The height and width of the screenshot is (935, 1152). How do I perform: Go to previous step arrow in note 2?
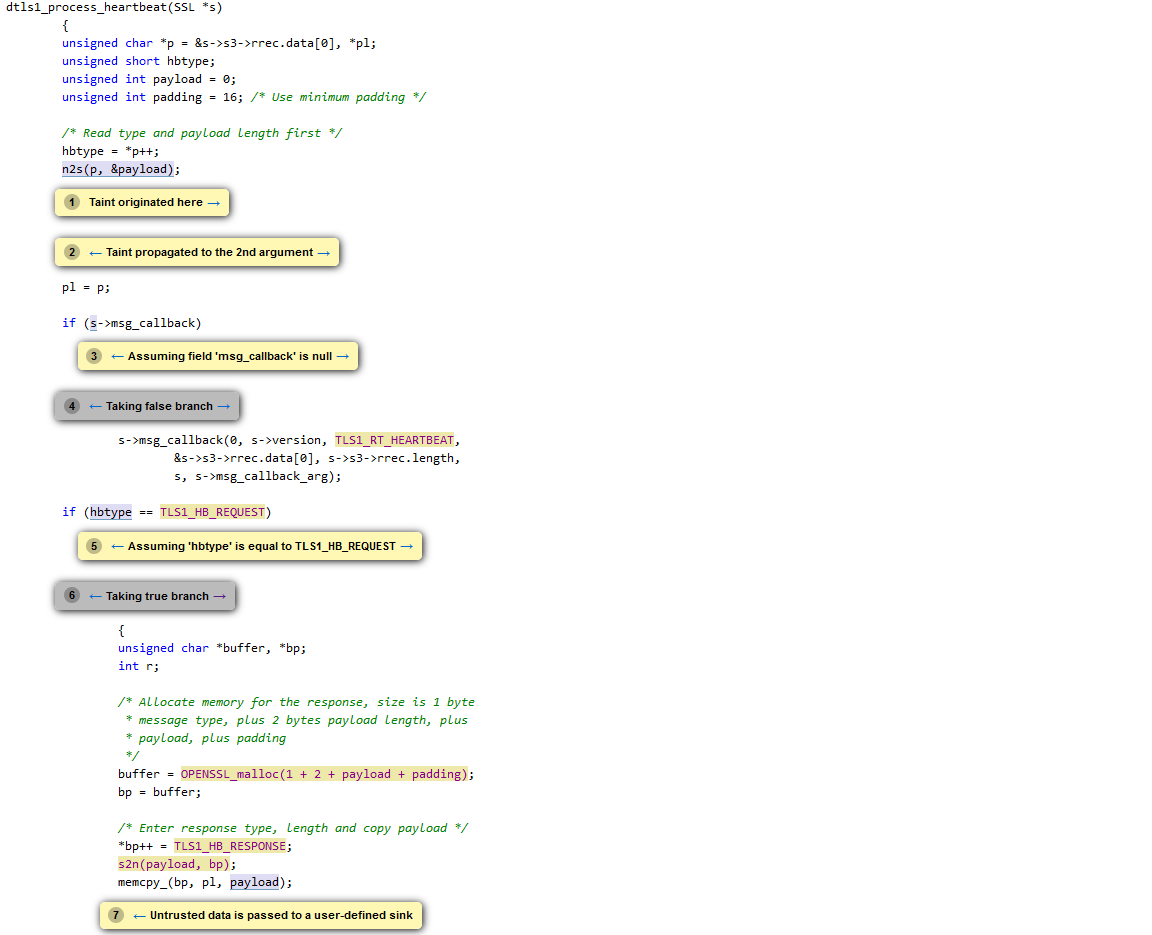click(x=96, y=253)
